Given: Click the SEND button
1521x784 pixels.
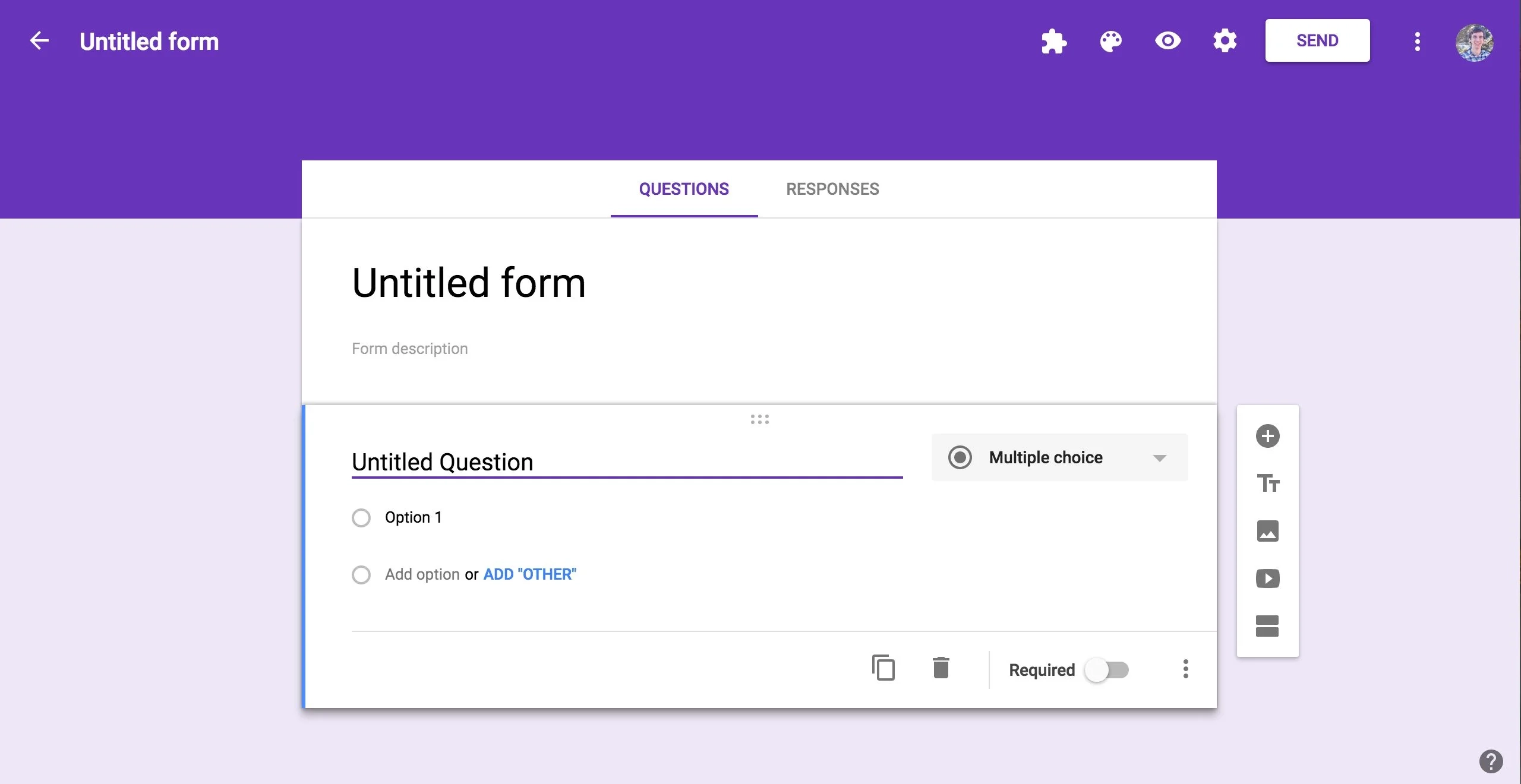Looking at the screenshot, I should point(1317,40).
